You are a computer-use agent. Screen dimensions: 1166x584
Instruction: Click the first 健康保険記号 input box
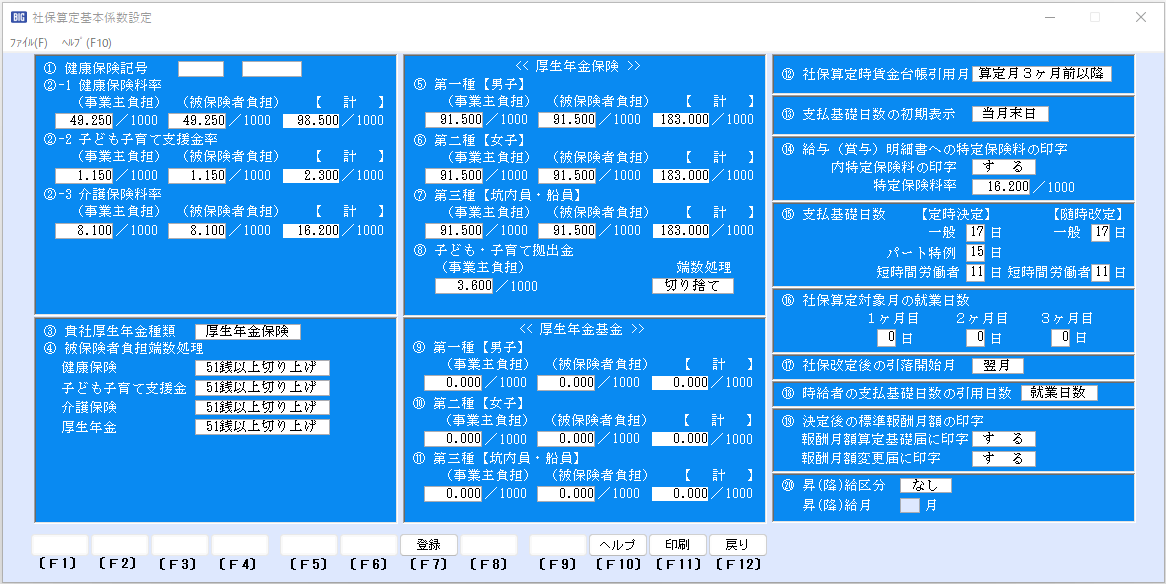pos(201,69)
